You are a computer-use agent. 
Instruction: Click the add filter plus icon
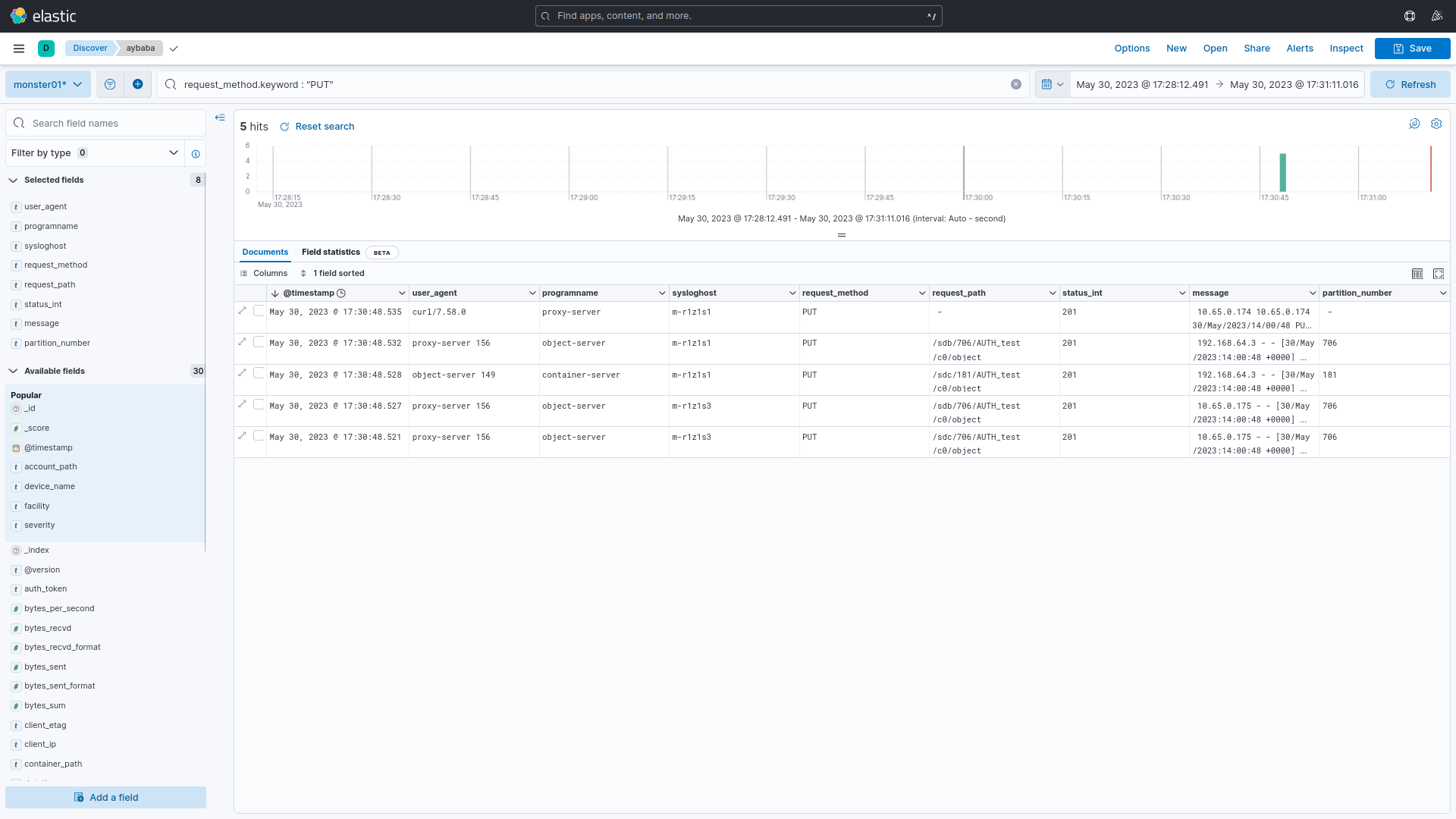[137, 84]
